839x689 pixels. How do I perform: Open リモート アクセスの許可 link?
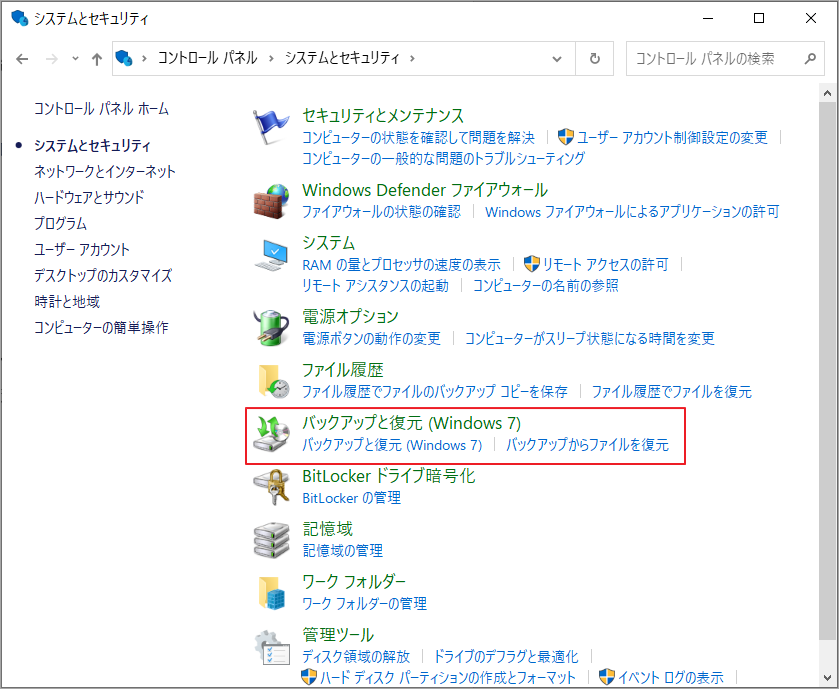click(x=605, y=264)
